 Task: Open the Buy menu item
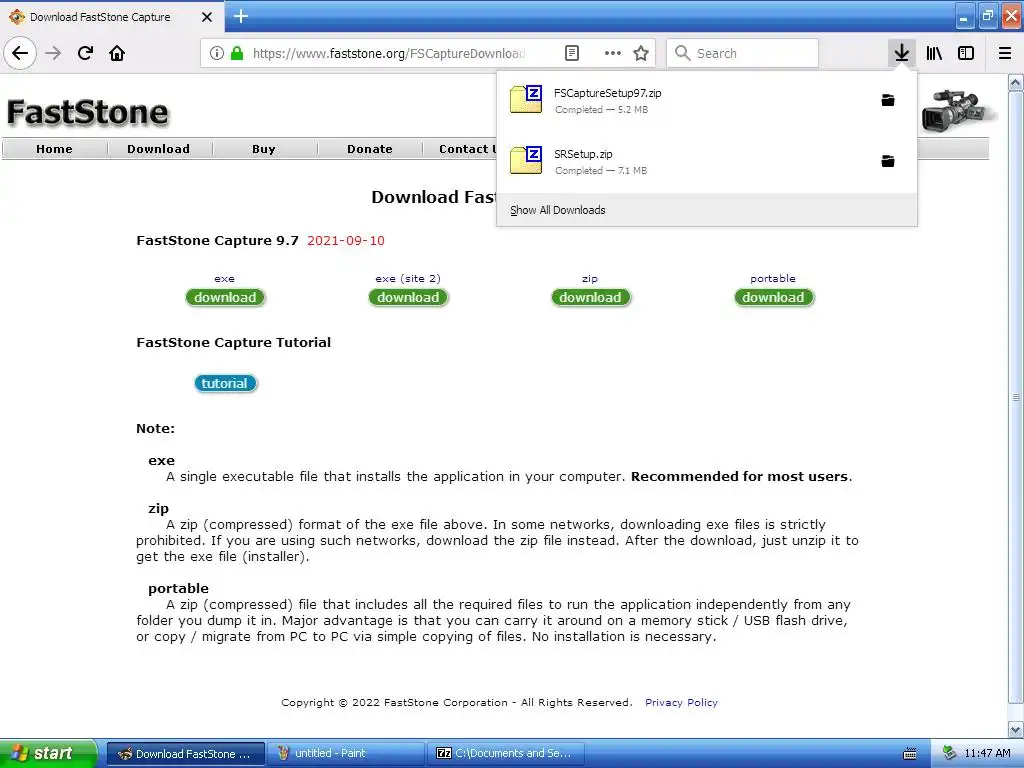coord(264,149)
